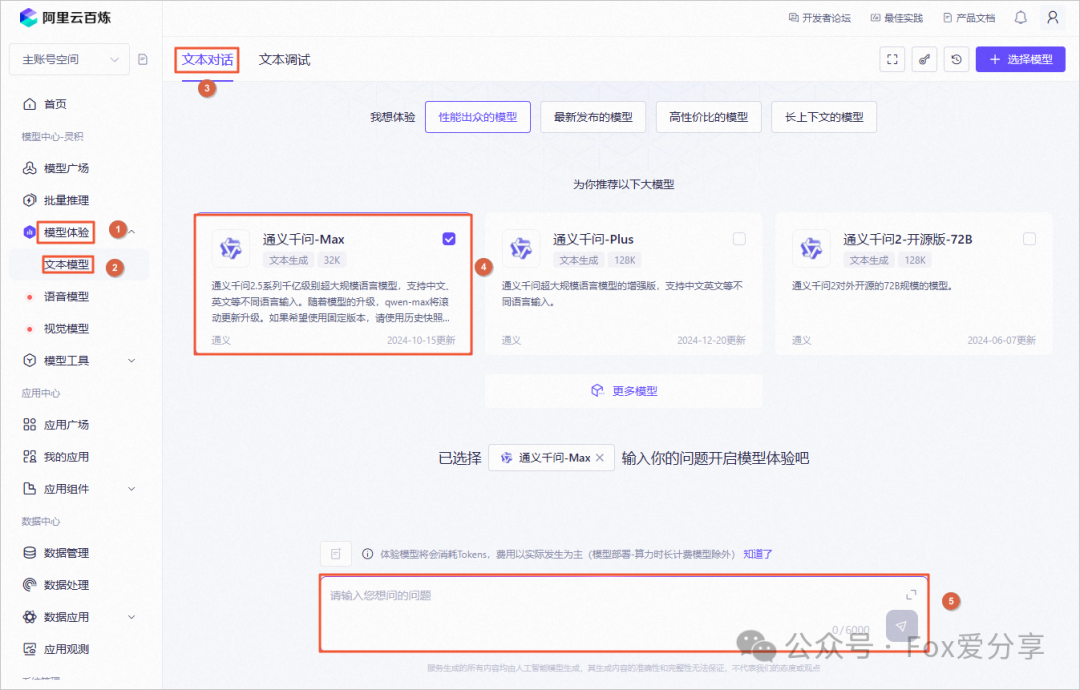1080x690 pixels.
Task: Click the 通义千问2-开源版-72B card title
Action: 908,239
